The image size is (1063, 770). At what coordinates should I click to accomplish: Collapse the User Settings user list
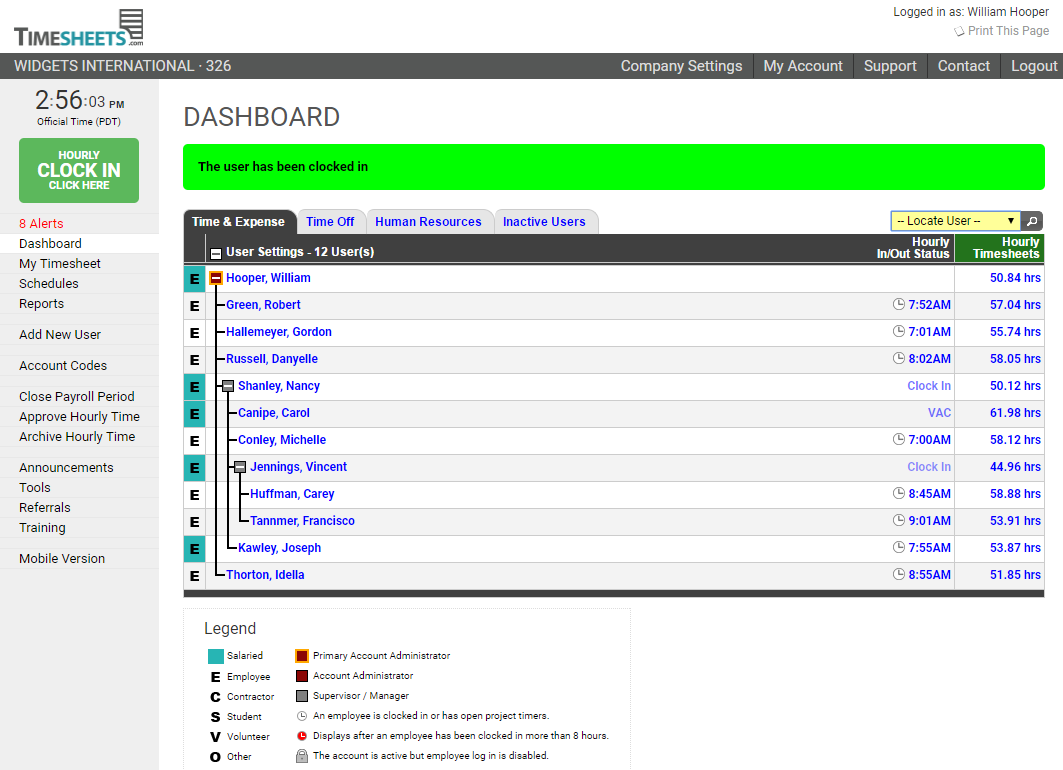click(x=216, y=253)
